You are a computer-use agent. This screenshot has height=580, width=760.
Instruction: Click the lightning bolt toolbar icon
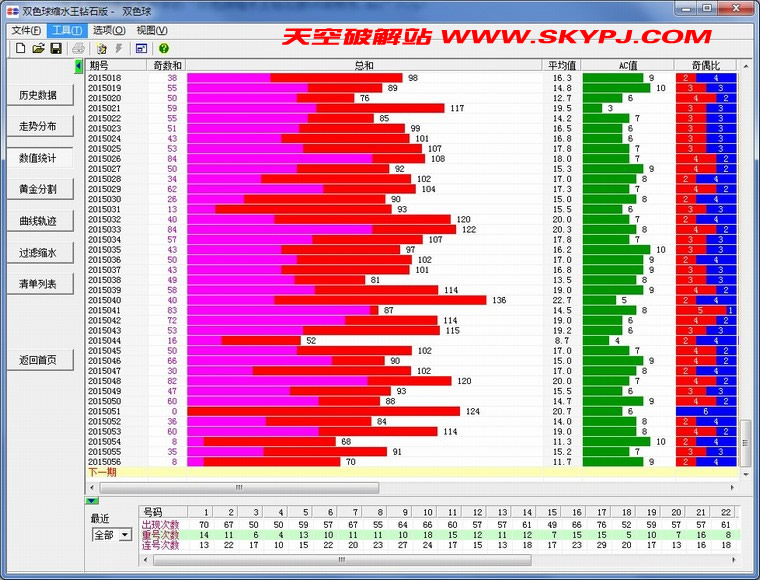(x=120, y=48)
